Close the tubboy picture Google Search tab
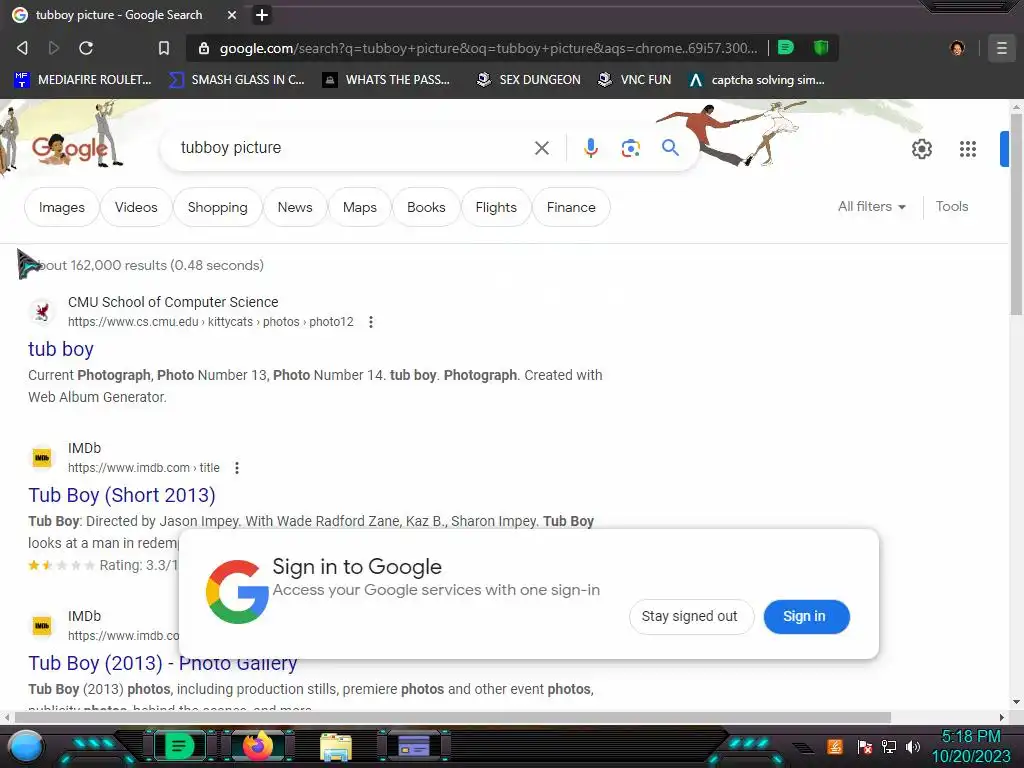This screenshot has width=1024, height=768. 232,14
